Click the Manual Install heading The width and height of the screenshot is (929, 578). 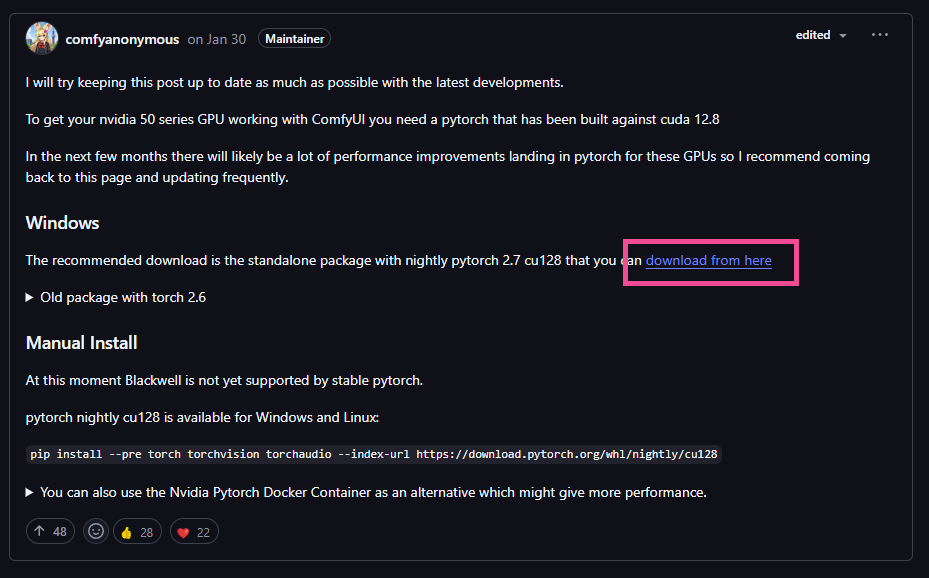pyautogui.click(x=82, y=343)
